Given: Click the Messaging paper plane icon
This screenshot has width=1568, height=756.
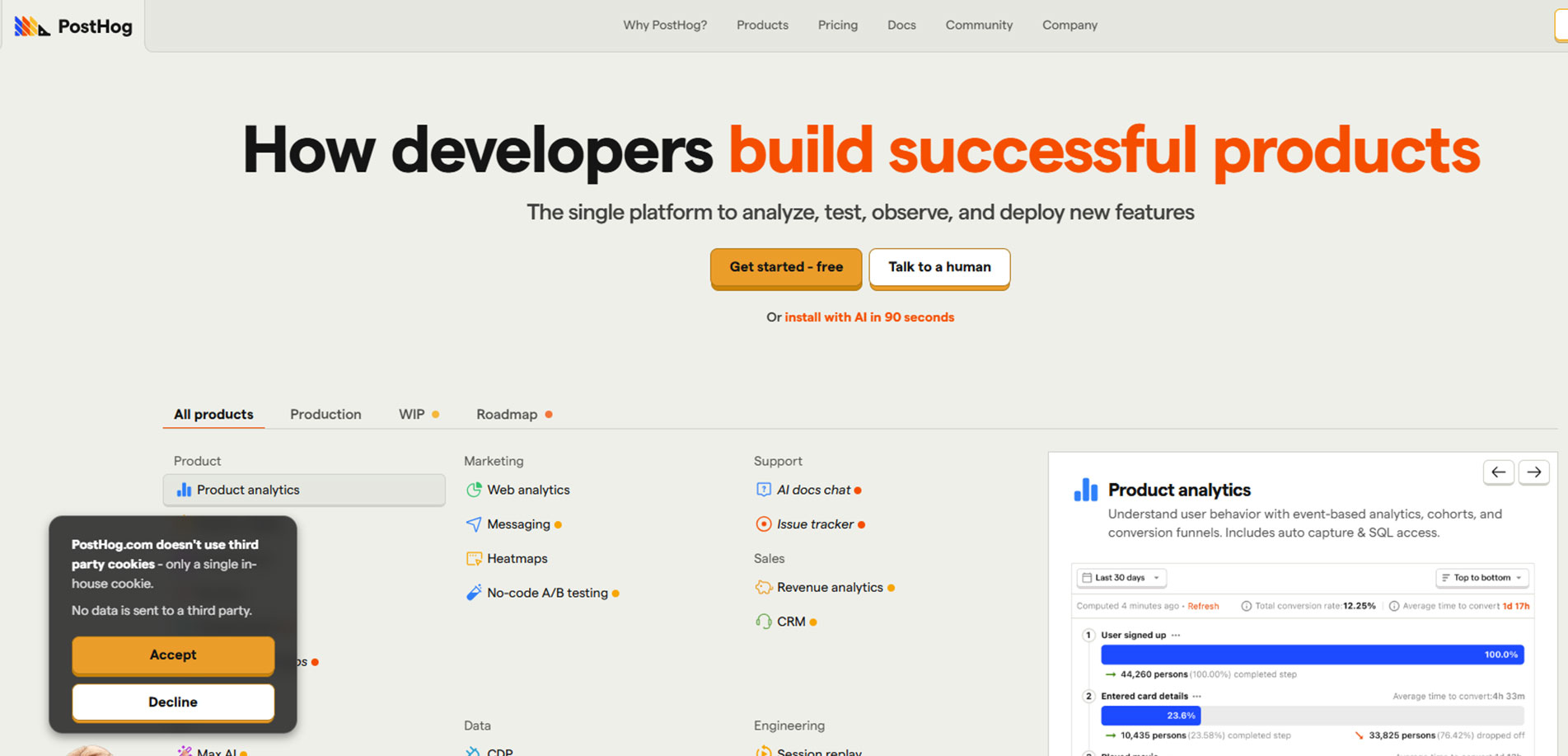Looking at the screenshot, I should [474, 524].
